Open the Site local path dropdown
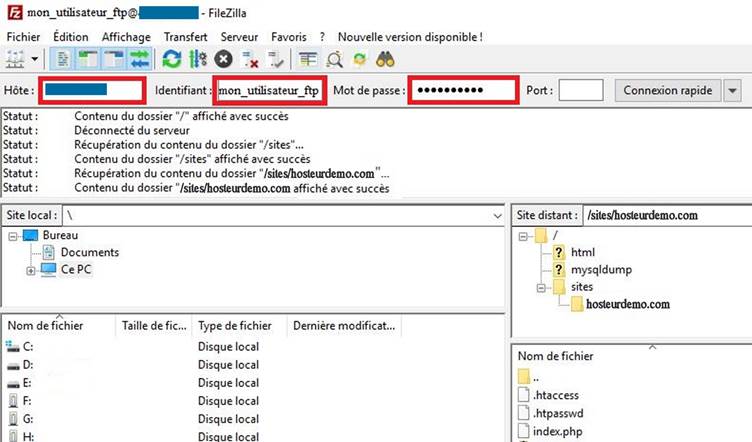Image resolution: width=752 pixels, height=442 pixels. 497,216
